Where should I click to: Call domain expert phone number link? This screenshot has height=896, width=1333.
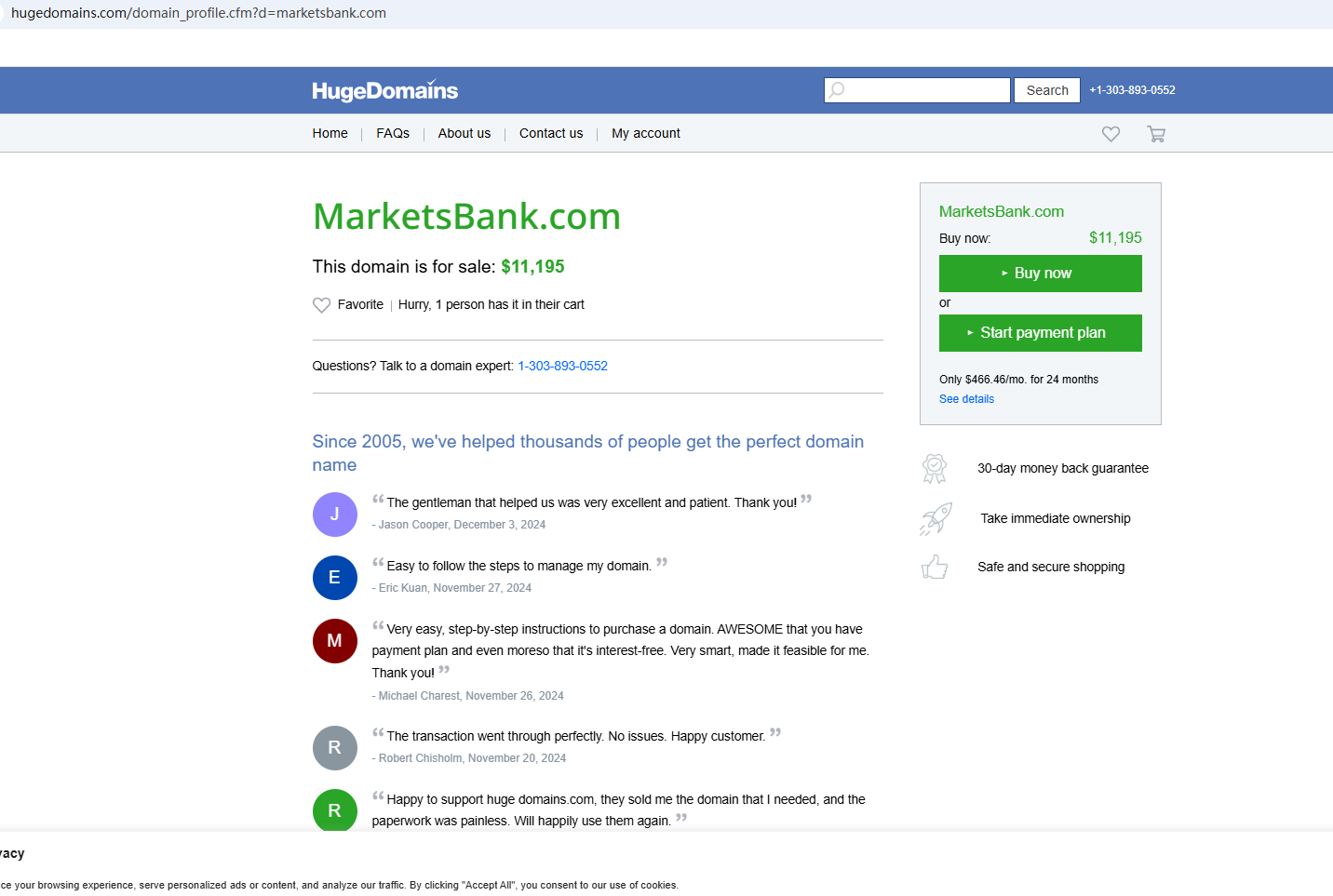pos(562,366)
